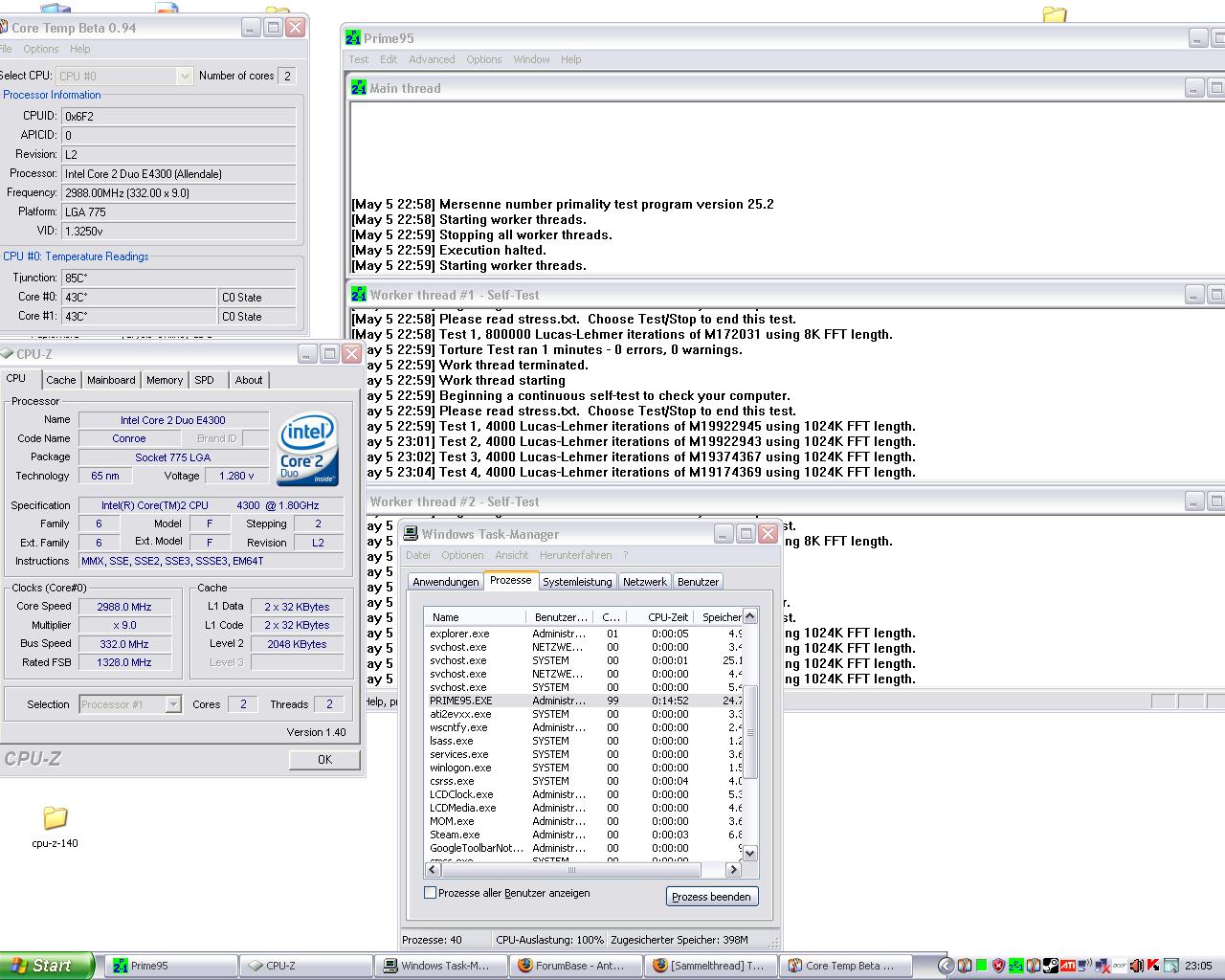Click the Start button
Image resolution: width=1225 pixels, height=980 pixels.
tap(47, 966)
